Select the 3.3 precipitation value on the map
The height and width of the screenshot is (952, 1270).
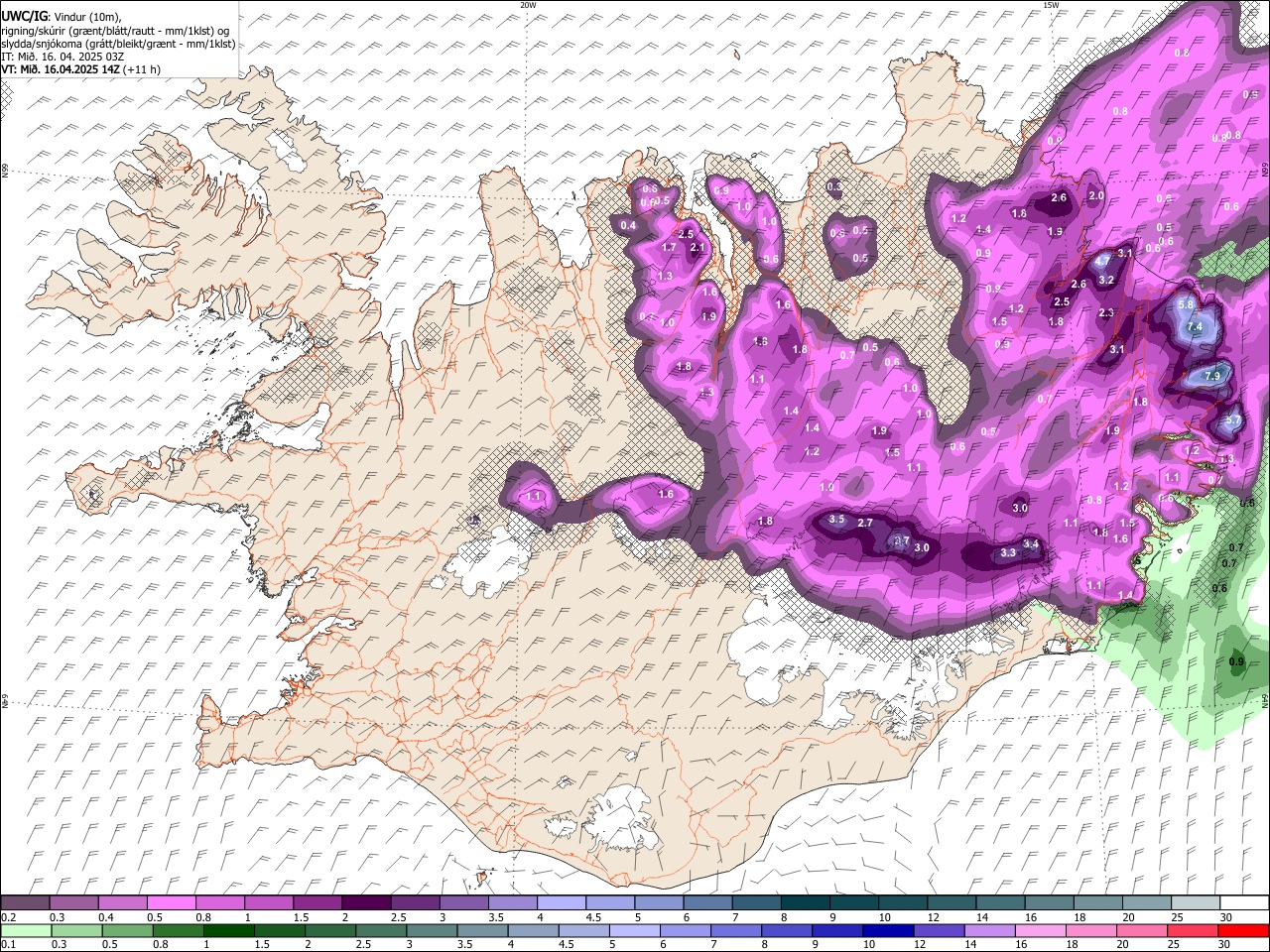tap(1008, 552)
